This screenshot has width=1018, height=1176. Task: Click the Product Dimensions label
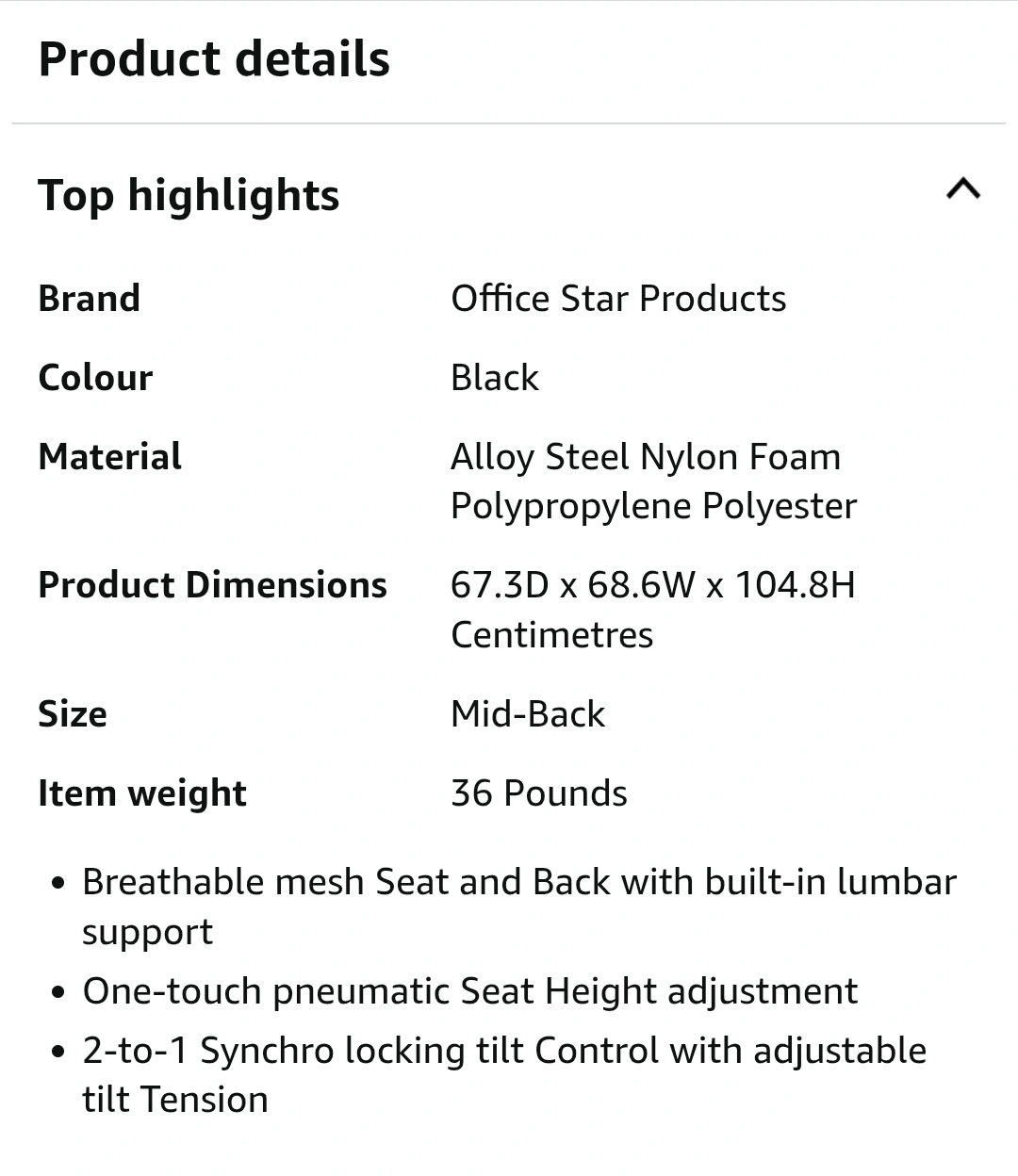[212, 585]
